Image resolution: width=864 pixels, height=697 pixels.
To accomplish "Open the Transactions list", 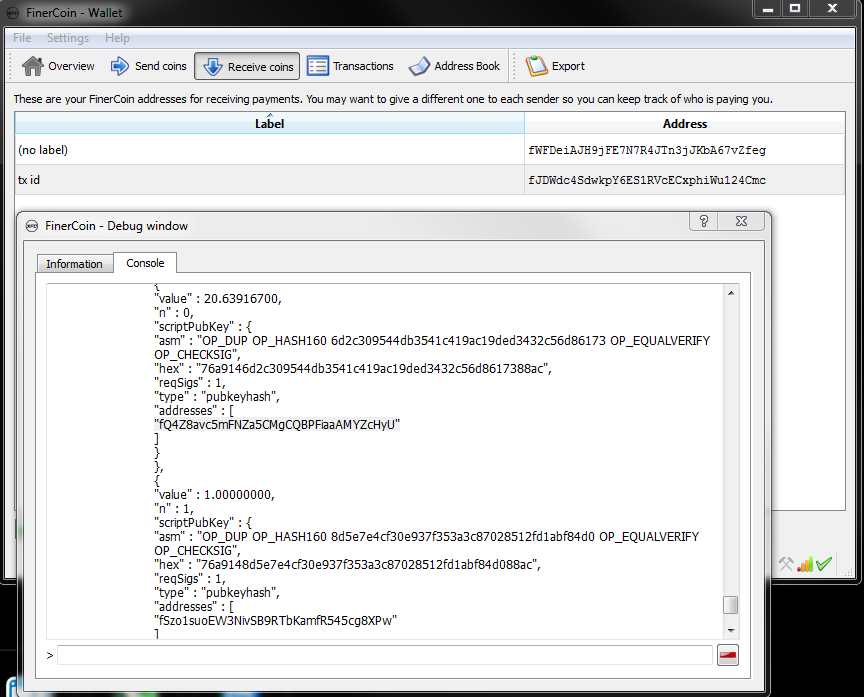I will 350,66.
